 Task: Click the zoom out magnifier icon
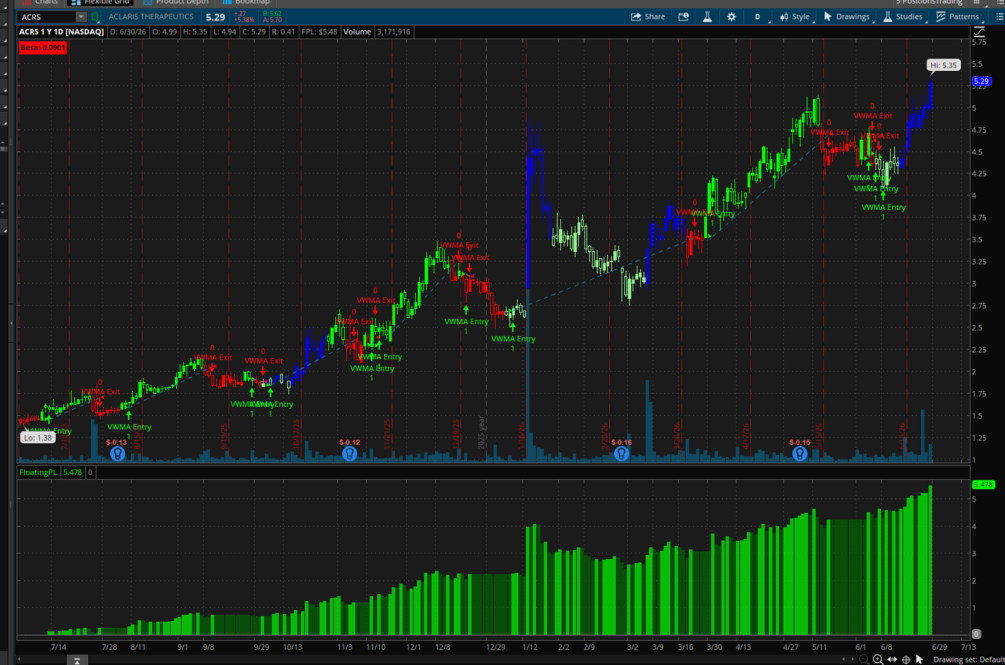click(864, 659)
